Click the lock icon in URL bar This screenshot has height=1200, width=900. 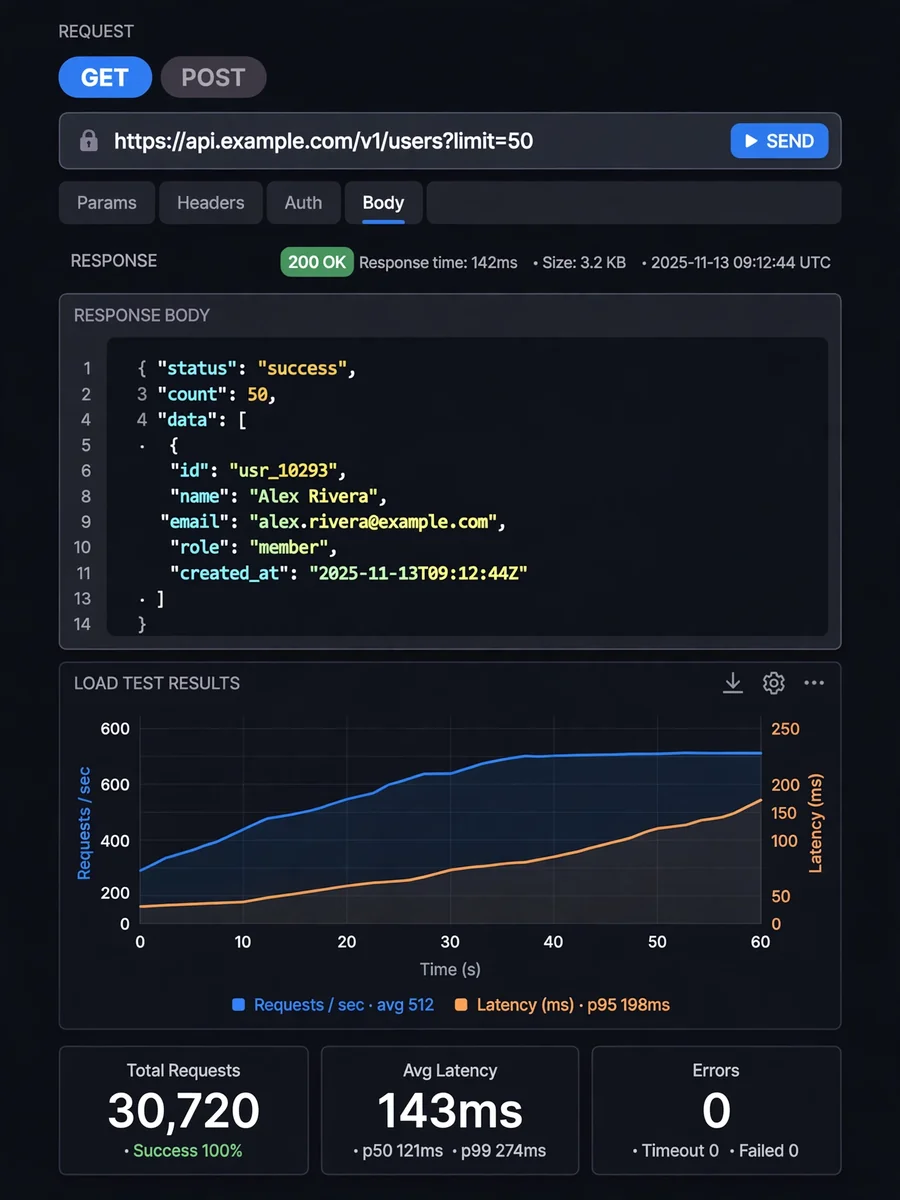click(89, 141)
